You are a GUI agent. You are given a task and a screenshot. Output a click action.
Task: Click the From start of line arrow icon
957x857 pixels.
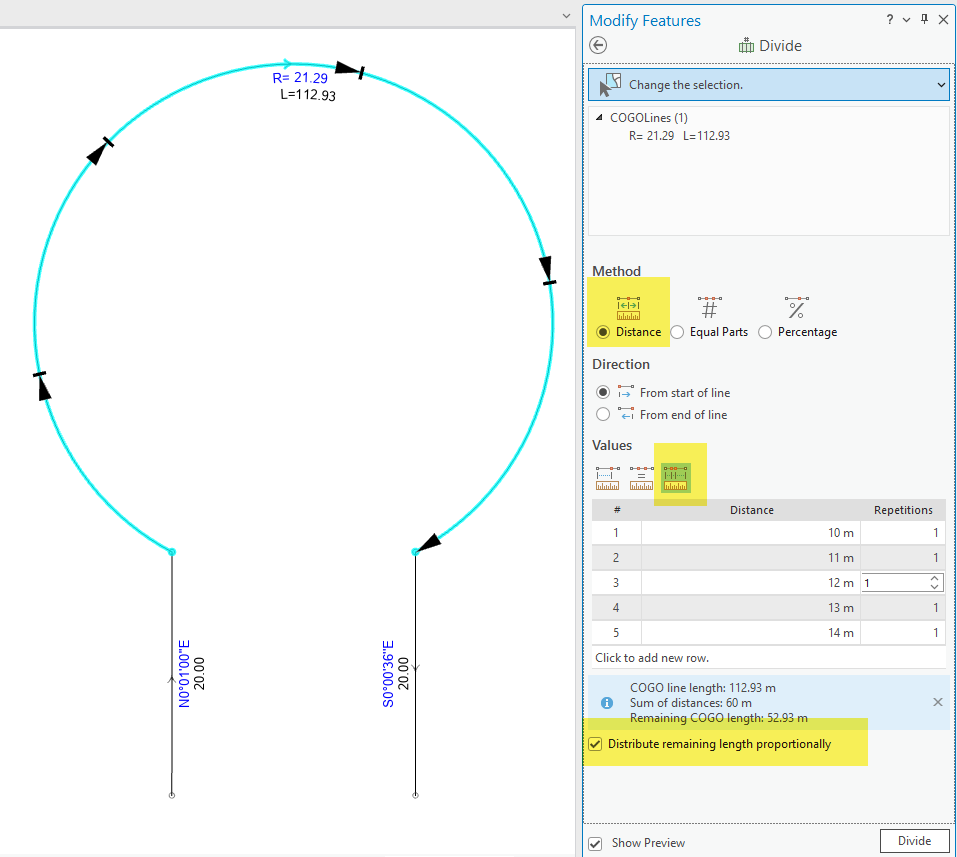click(x=626, y=392)
